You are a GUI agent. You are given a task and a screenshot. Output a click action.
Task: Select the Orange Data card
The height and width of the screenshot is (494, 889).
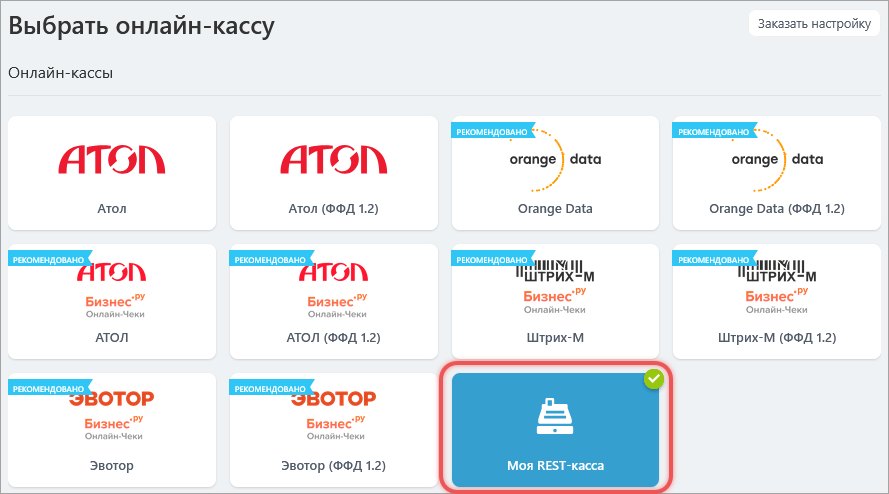555,173
